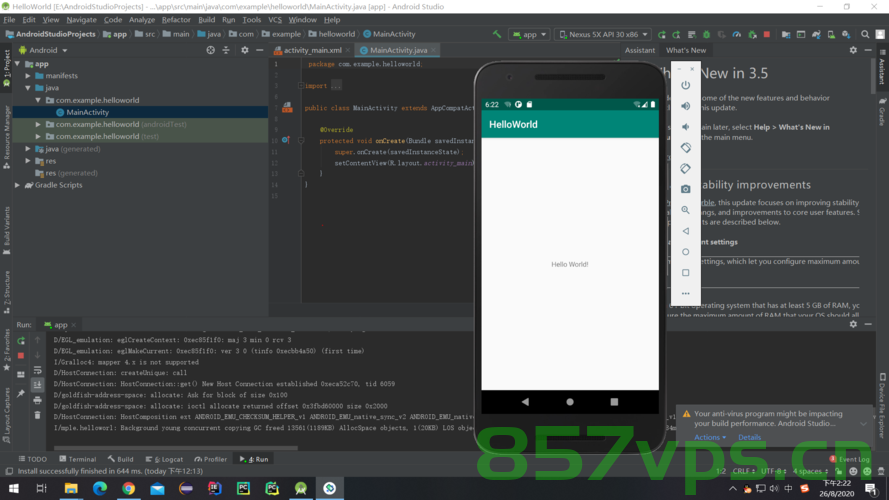The width and height of the screenshot is (889, 500).
Task: Take emulator screenshot with camera icon
Action: click(x=685, y=189)
